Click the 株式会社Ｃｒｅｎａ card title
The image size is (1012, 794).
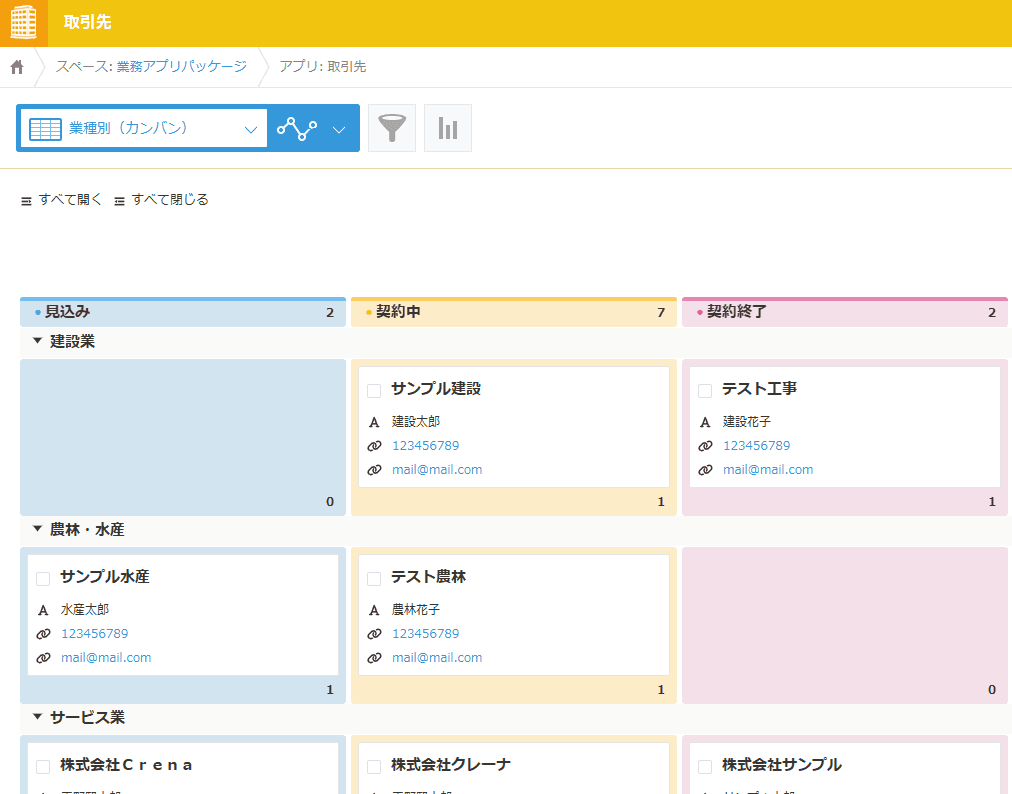coord(126,765)
